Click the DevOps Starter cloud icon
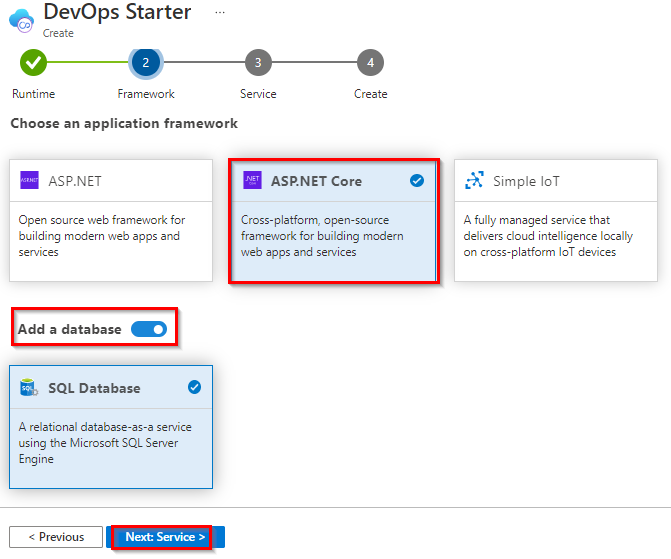Image resolution: width=671 pixels, height=559 pixels. coord(20,18)
